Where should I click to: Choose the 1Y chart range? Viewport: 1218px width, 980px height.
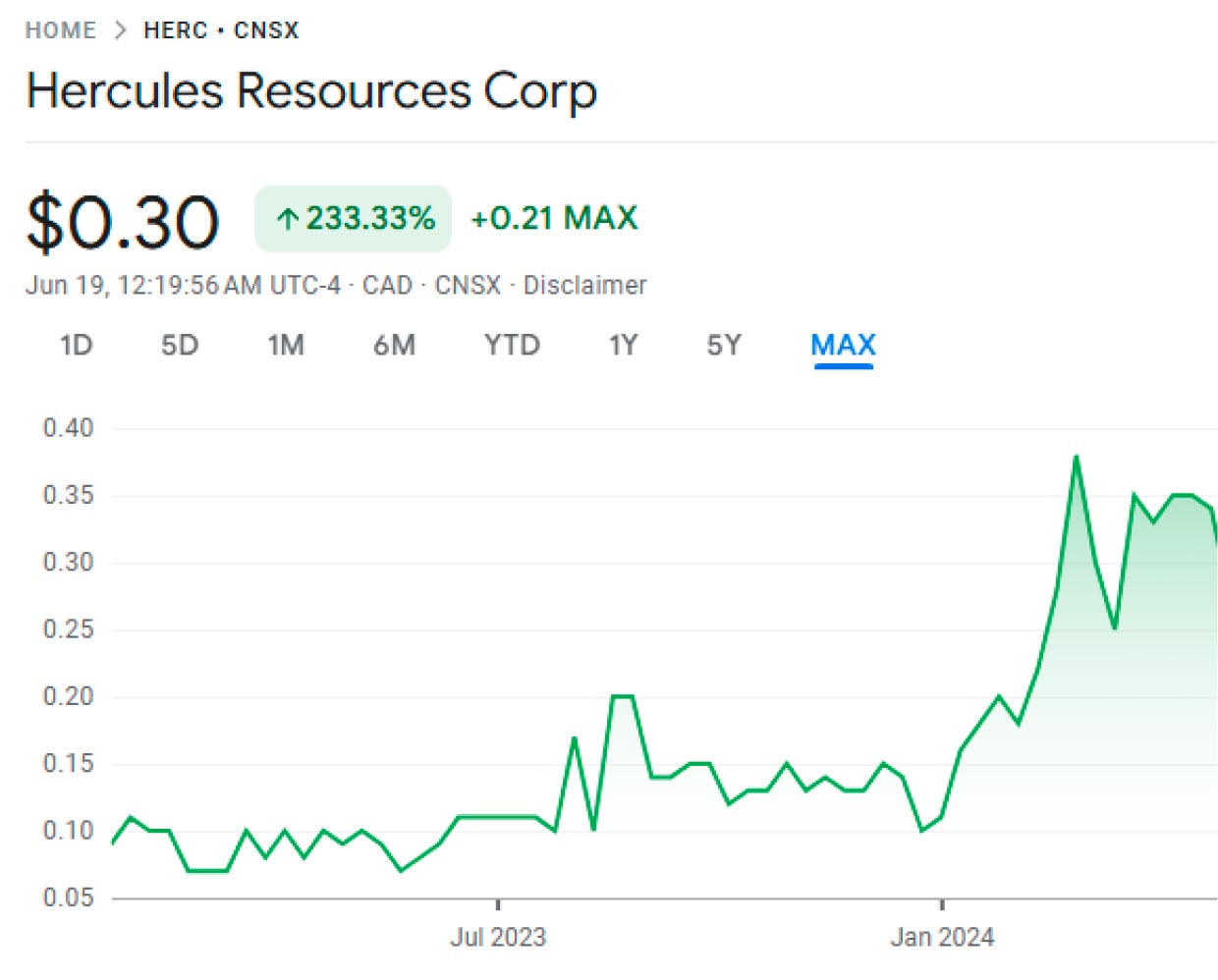point(623,346)
